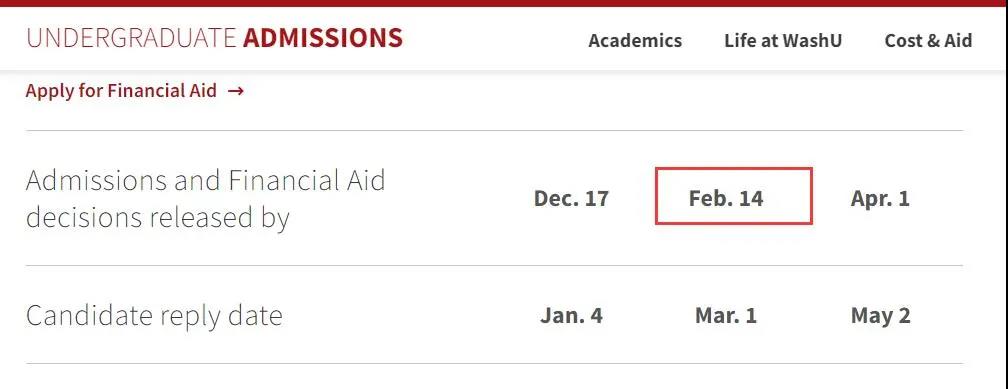Click the divider line under Apply for Financial Aid
This screenshot has width=1008, height=389.
[494, 131]
